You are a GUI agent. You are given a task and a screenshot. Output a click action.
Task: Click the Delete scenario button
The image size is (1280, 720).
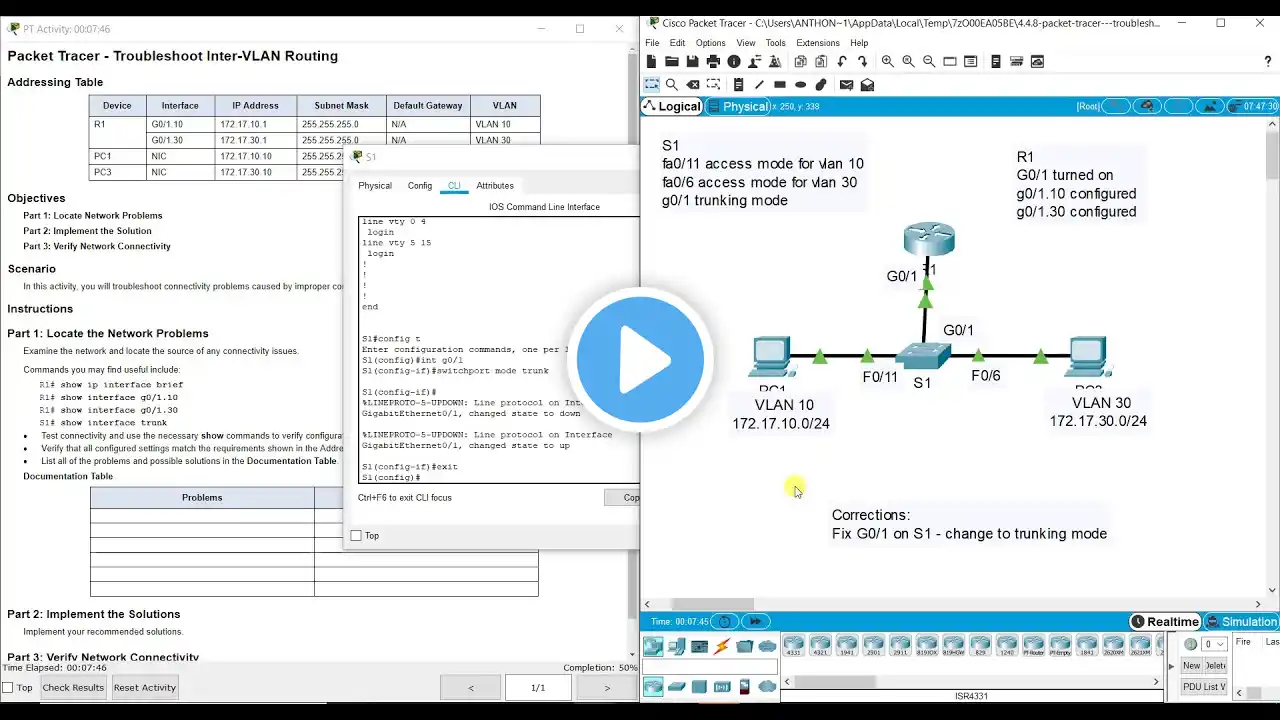point(1216,666)
